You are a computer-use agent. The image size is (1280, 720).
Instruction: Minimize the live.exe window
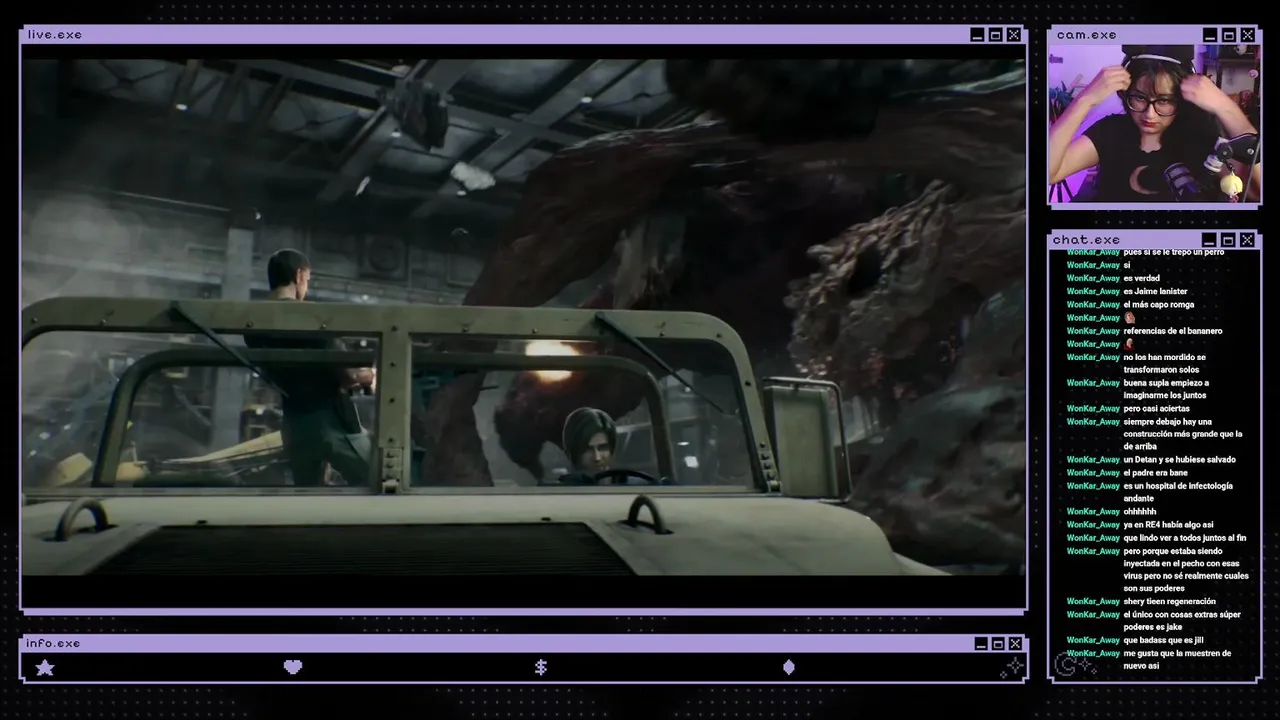[x=977, y=35]
